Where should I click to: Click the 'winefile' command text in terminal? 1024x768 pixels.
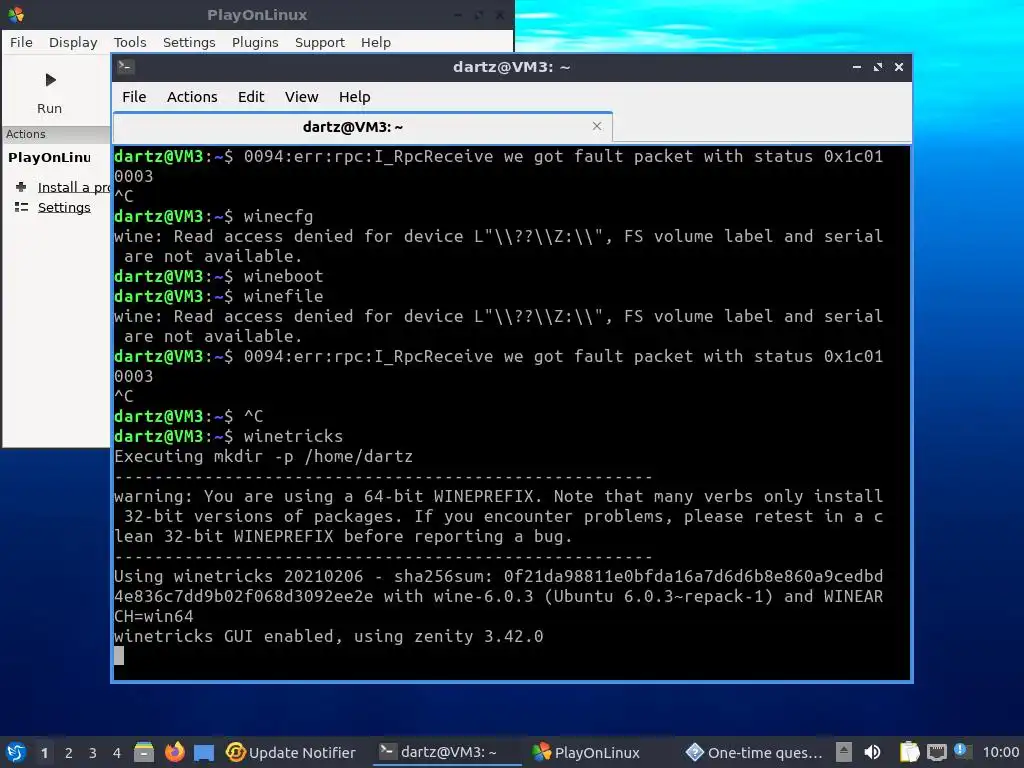pyautogui.click(x=283, y=296)
